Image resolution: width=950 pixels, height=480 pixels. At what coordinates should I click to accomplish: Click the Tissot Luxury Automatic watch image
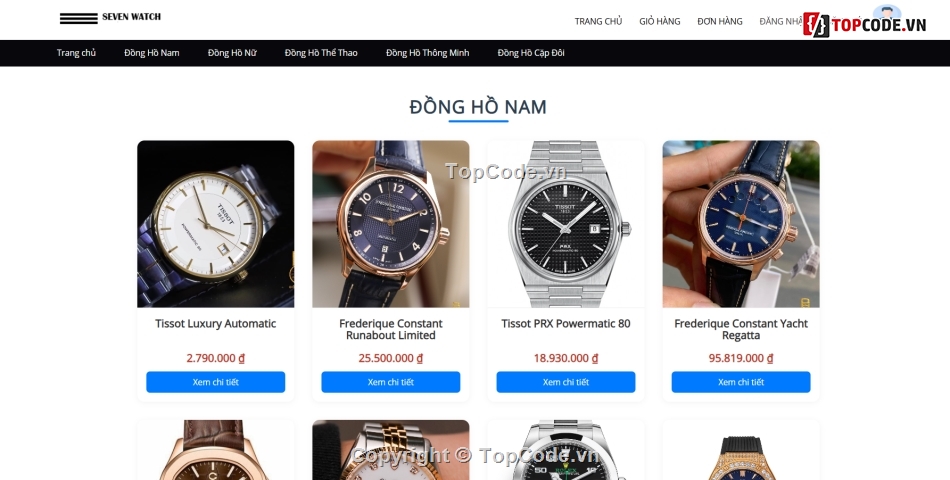(216, 224)
